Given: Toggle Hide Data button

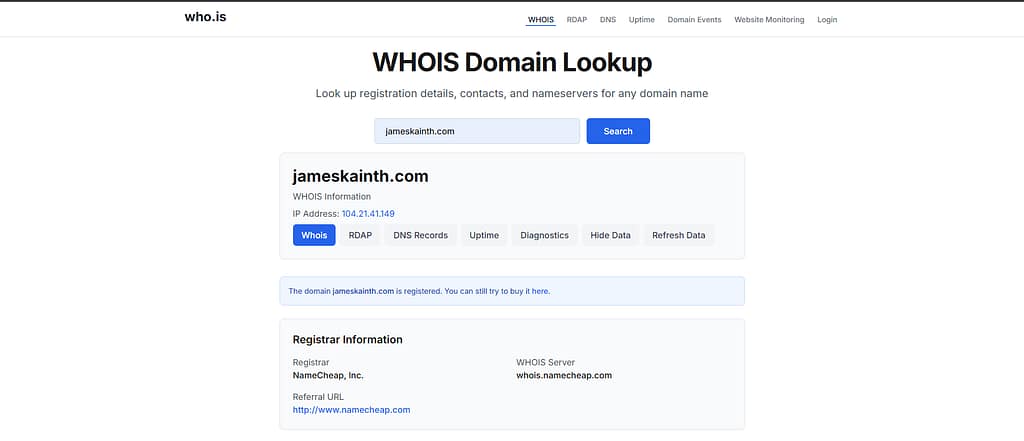Looking at the screenshot, I should point(610,235).
